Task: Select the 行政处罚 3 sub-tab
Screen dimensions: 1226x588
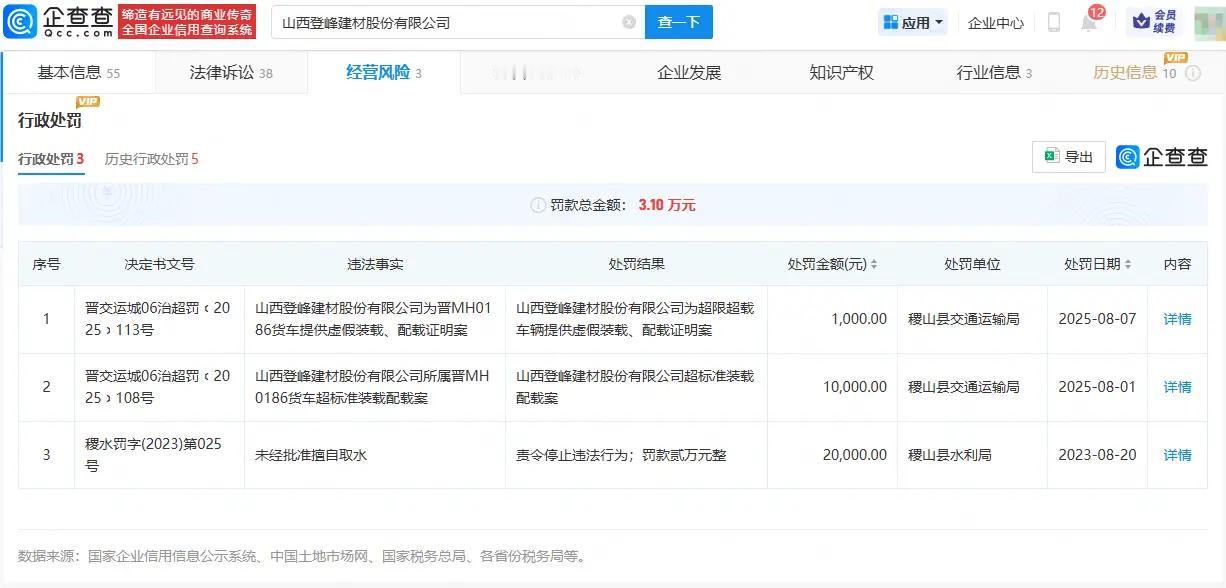Action: [x=51, y=159]
